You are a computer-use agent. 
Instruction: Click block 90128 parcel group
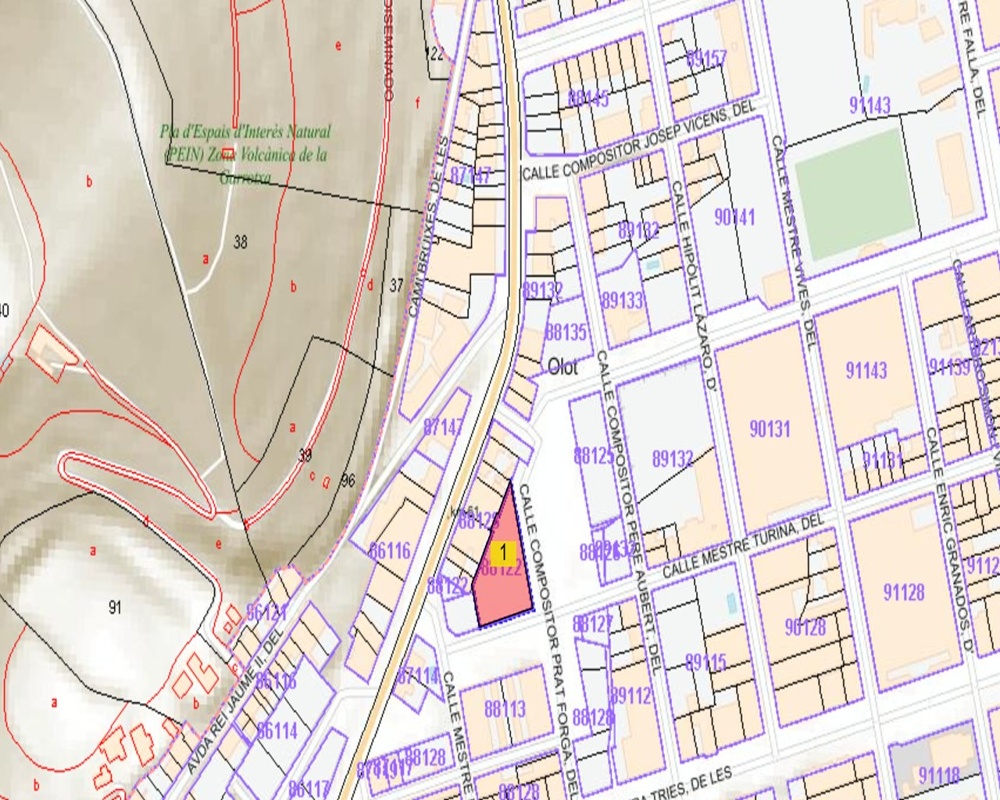click(x=805, y=627)
